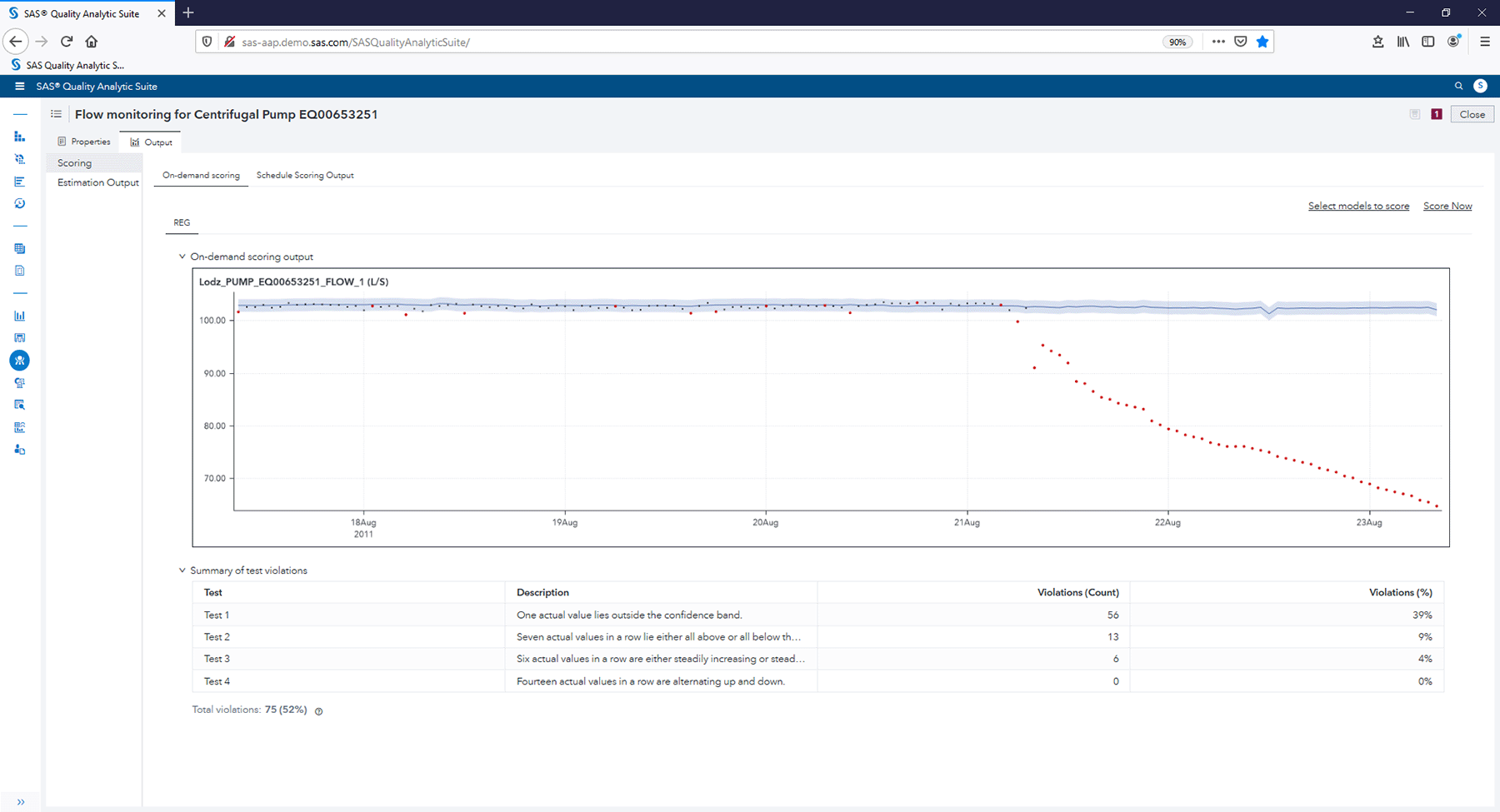Click the chart title Lodz_PUMP_EQ00653251_FLOW_1 (L/S)
The width and height of the screenshot is (1500, 812).
pos(293,281)
